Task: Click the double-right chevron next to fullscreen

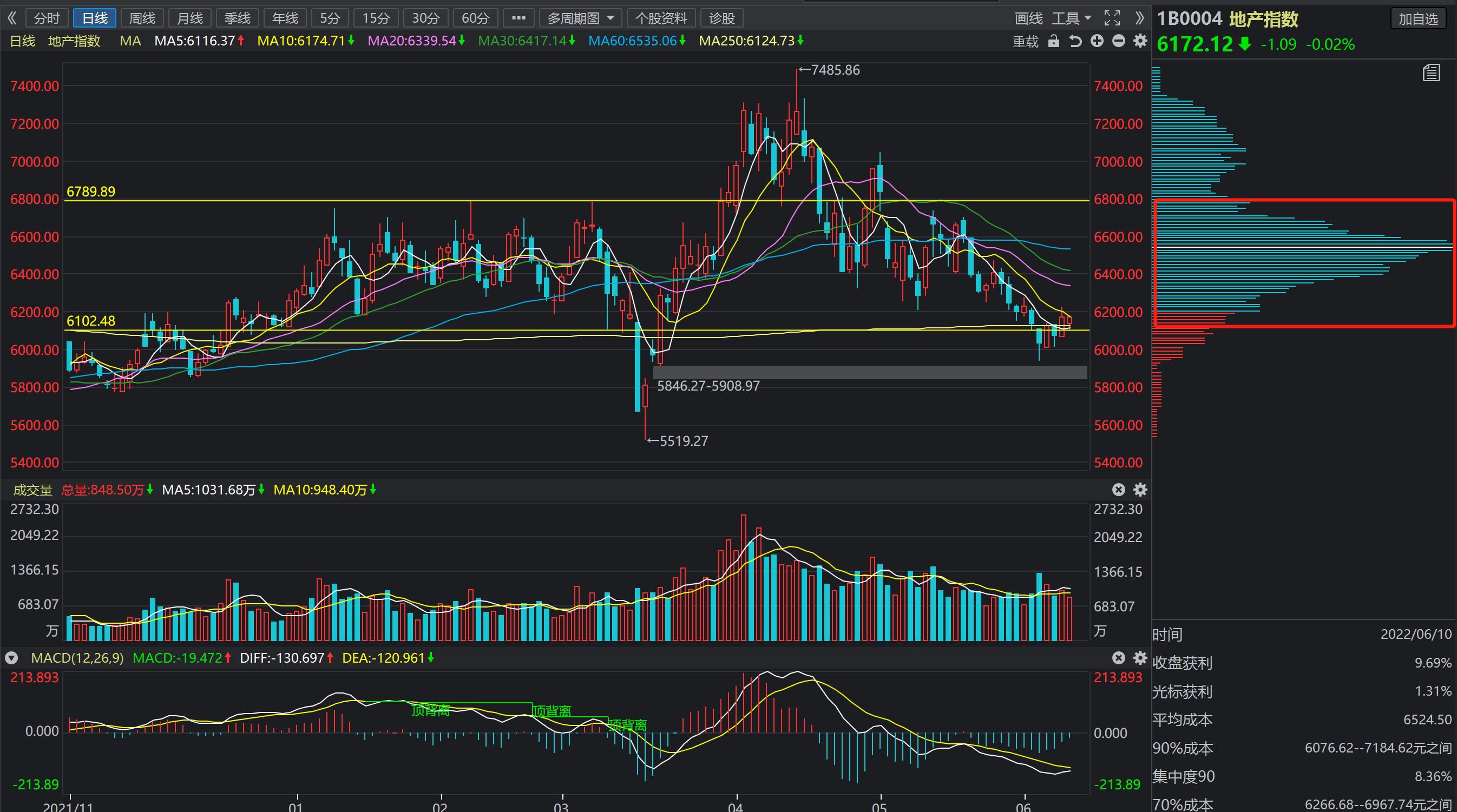Action: pyautogui.click(x=1140, y=18)
